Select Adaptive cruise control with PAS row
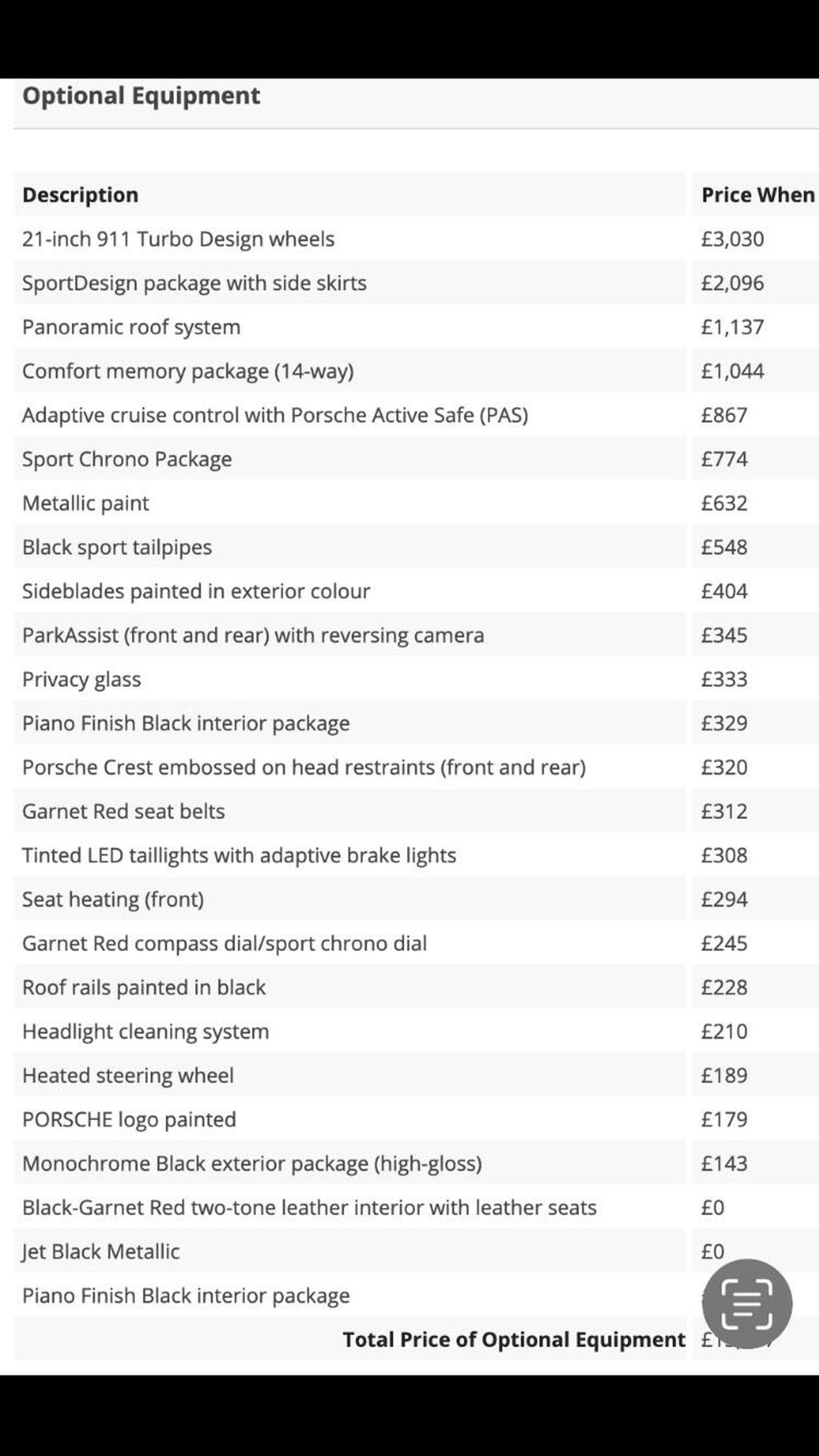This screenshot has width=819, height=1456. (416, 415)
